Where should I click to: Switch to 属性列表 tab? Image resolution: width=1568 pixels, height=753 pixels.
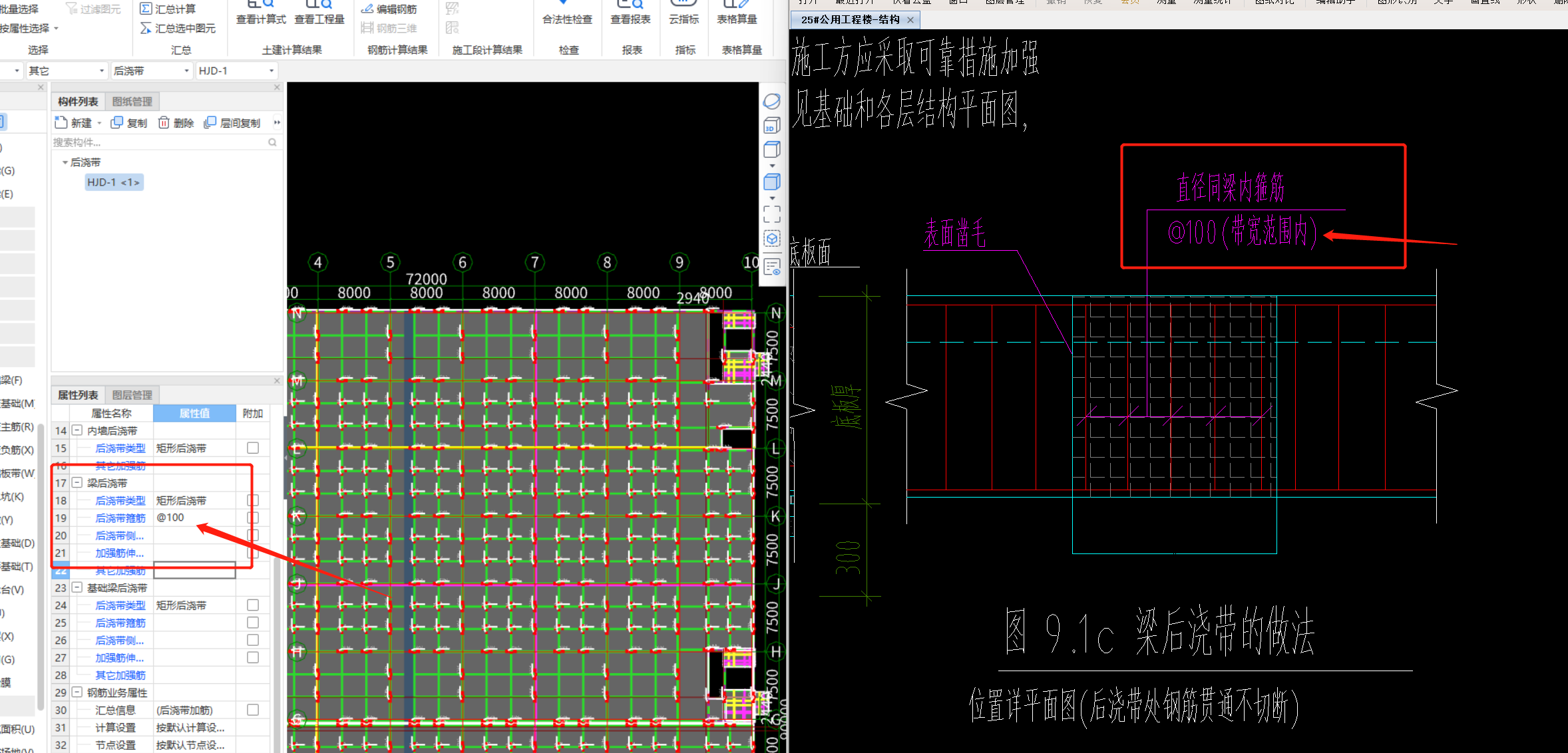point(78,394)
